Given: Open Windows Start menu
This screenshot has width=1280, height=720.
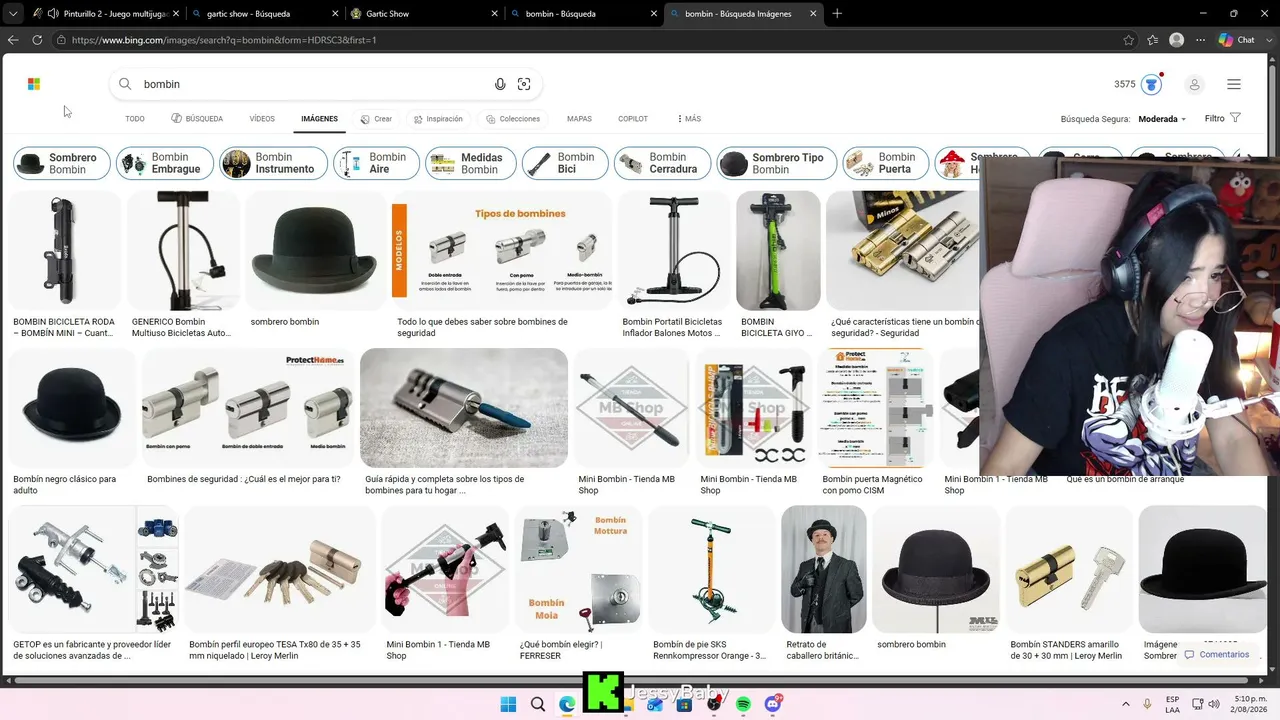Looking at the screenshot, I should click(508, 704).
